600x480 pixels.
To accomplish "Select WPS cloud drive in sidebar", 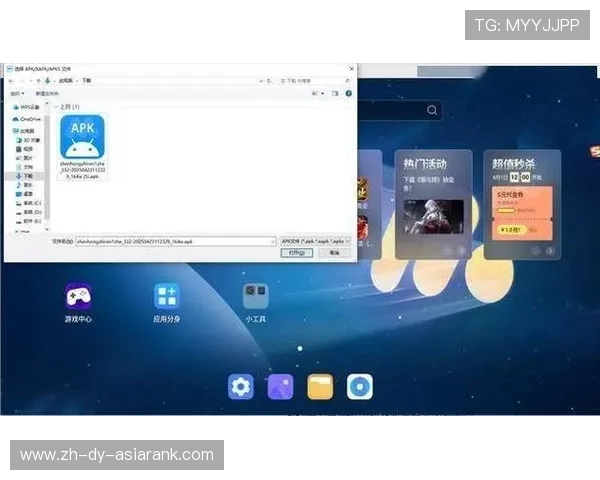I will click(x=27, y=107).
